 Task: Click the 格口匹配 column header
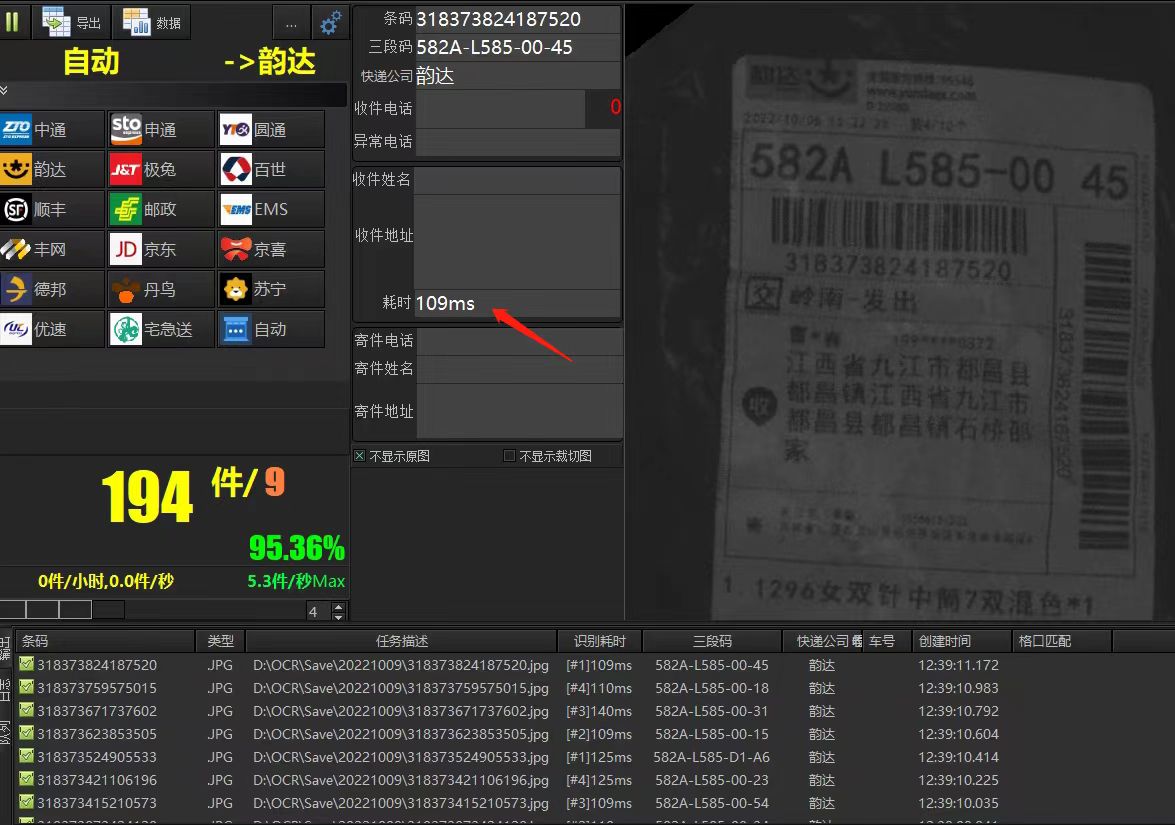coord(1062,641)
